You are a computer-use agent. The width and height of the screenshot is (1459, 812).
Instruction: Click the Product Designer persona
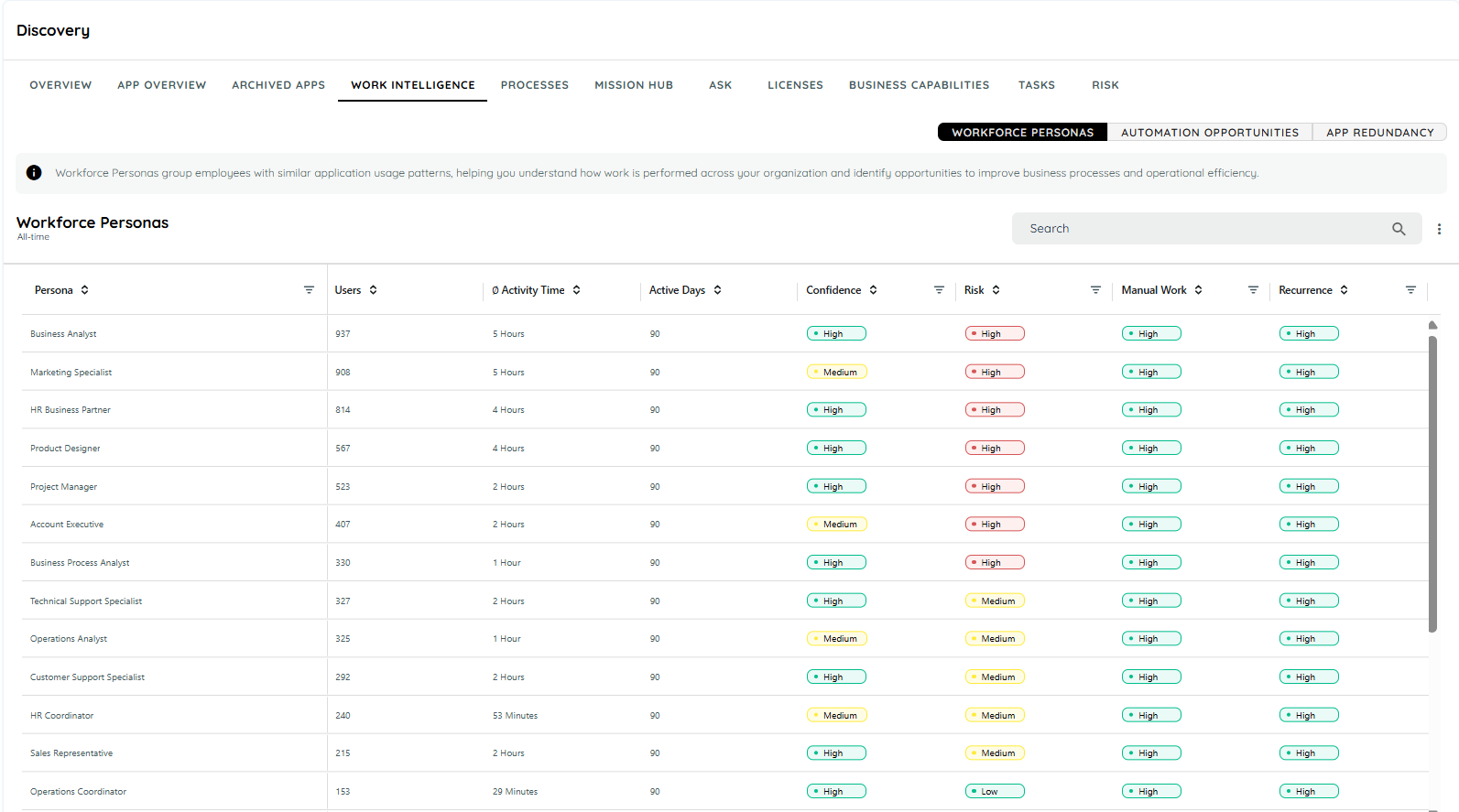(65, 449)
